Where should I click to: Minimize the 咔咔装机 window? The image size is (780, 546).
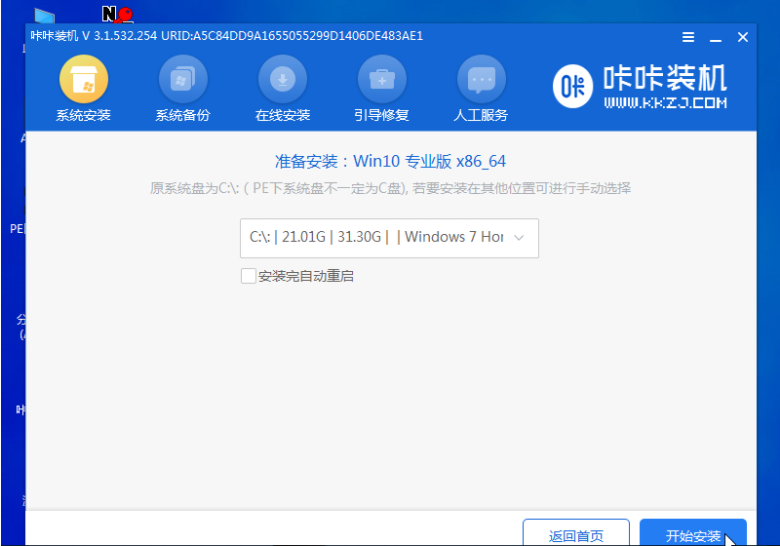[x=715, y=37]
